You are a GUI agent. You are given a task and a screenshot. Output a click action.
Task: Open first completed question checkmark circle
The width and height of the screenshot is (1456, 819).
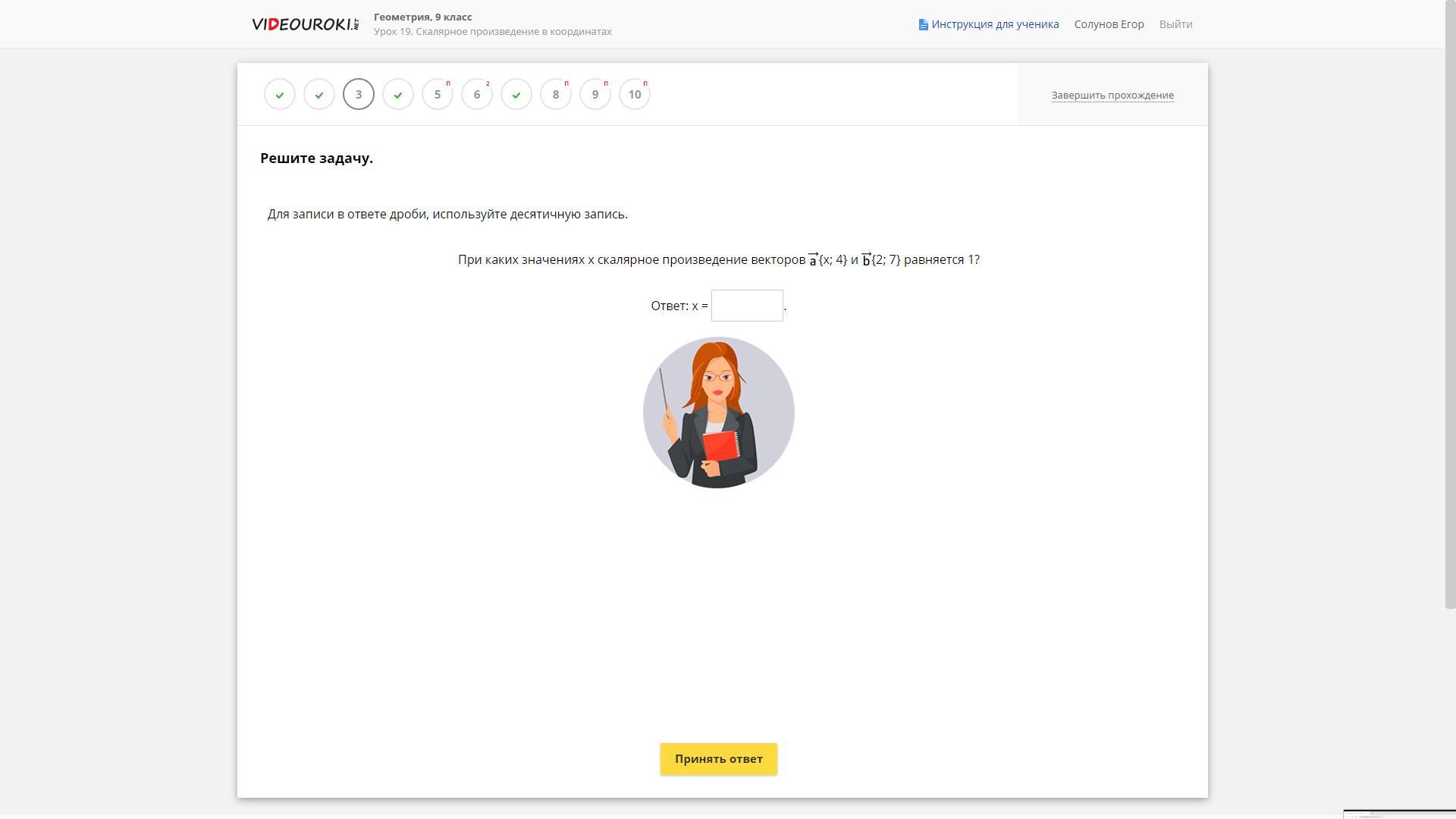click(x=280, y=95)
